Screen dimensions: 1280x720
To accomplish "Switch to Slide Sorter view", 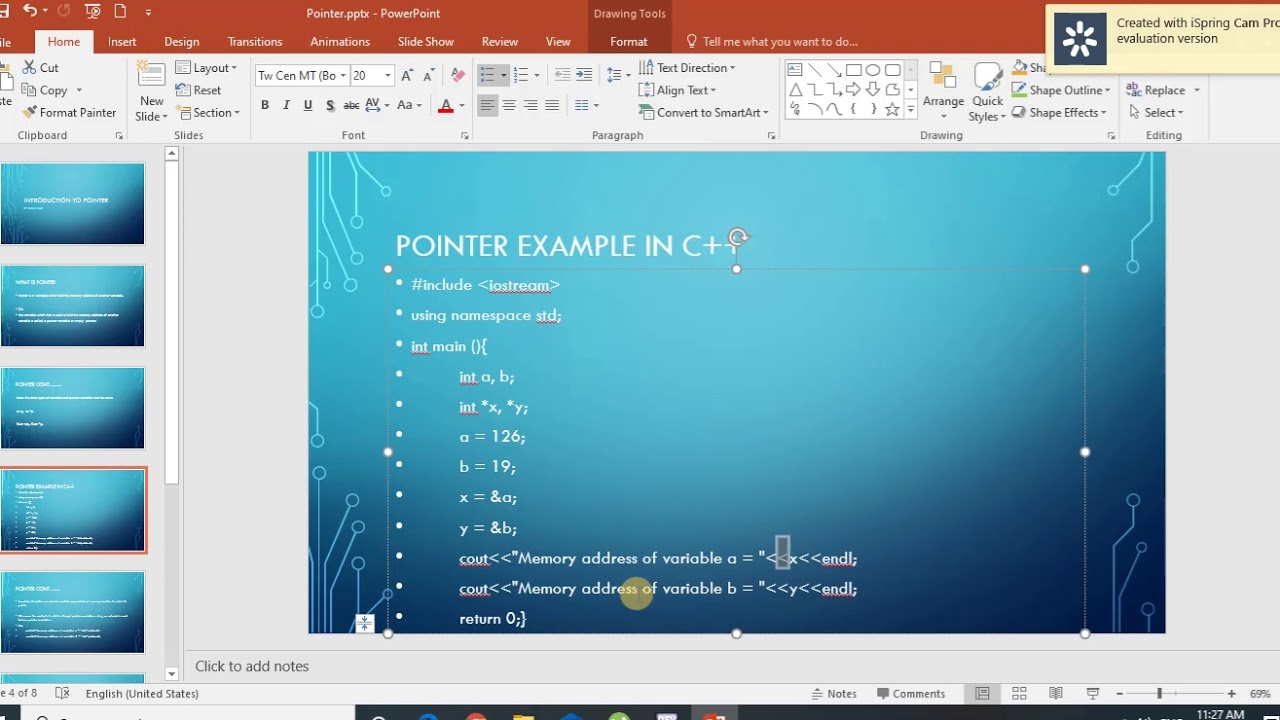I will pyautogui.click(x=1019, y=693).
